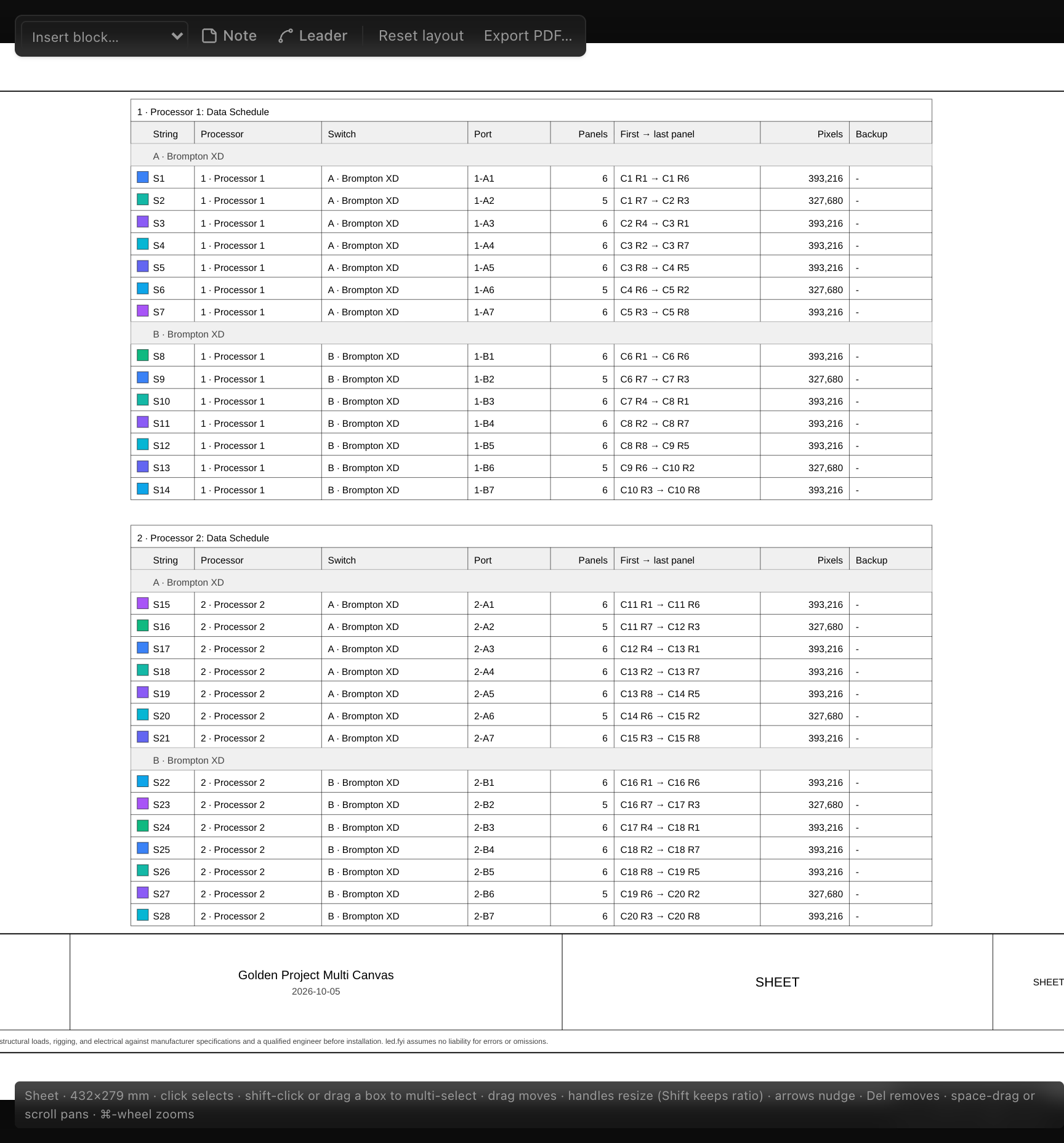
Task: Click panel range 'C20 R3 → C20 R8'
Action: (660, 916)
